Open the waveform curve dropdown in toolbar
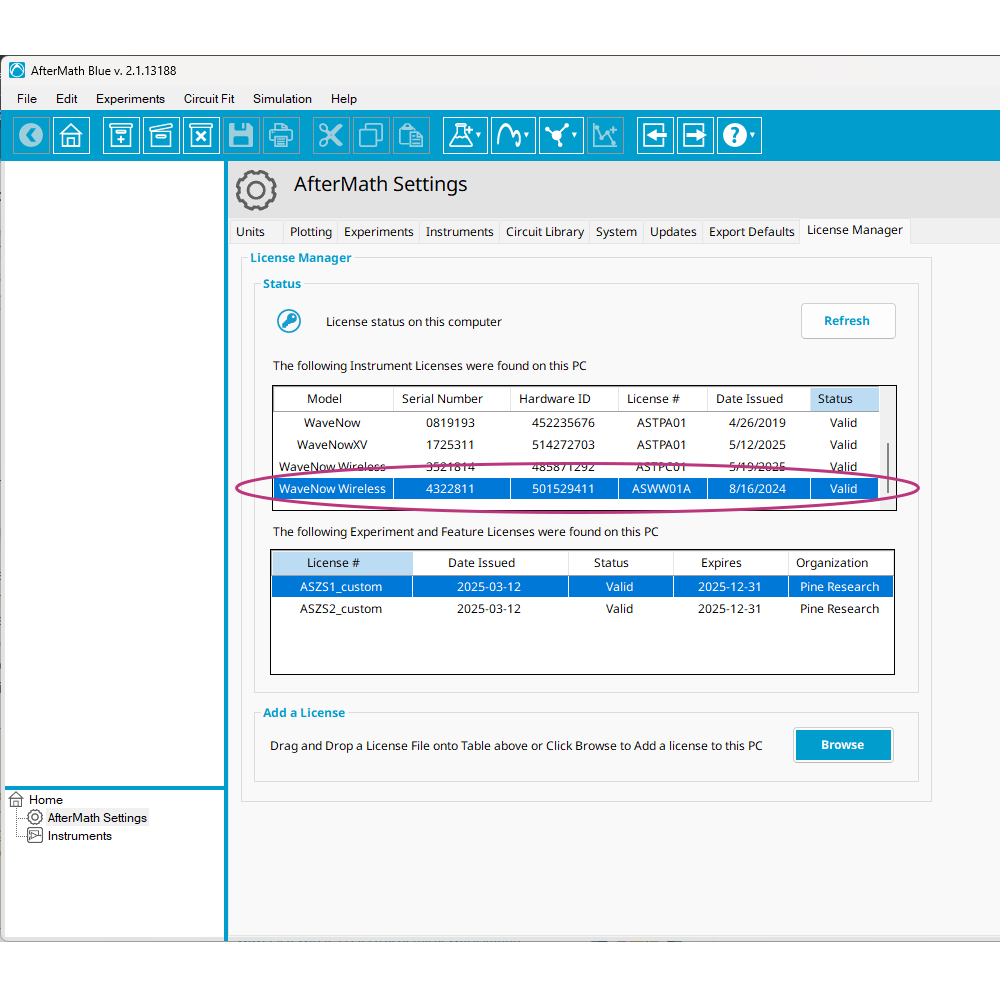The width and height of the screenshot is (1000, 1000). pos(513,135)
